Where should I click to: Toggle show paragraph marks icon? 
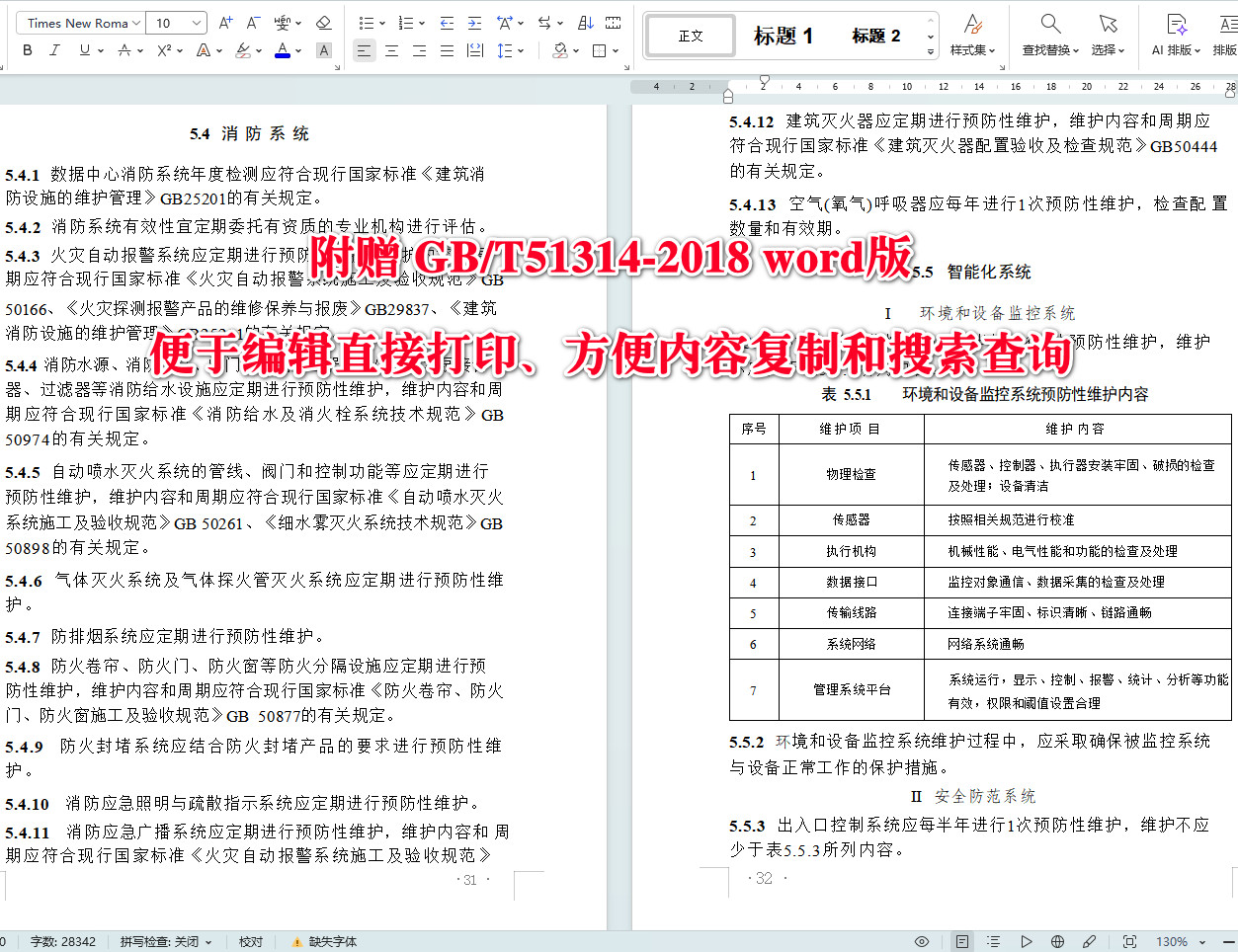click(614, 23)
